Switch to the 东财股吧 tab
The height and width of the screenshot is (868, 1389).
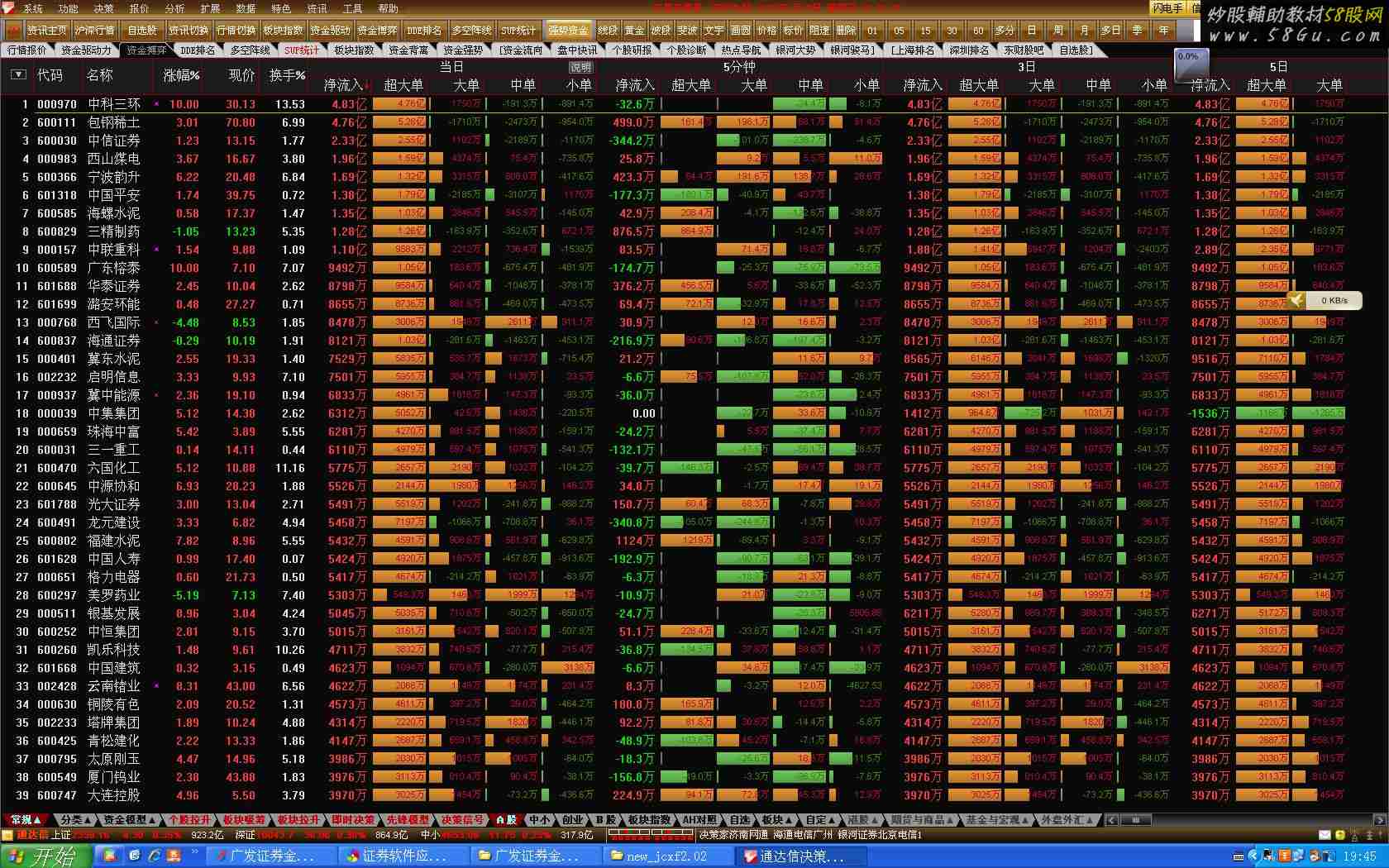pos(1024,50)
